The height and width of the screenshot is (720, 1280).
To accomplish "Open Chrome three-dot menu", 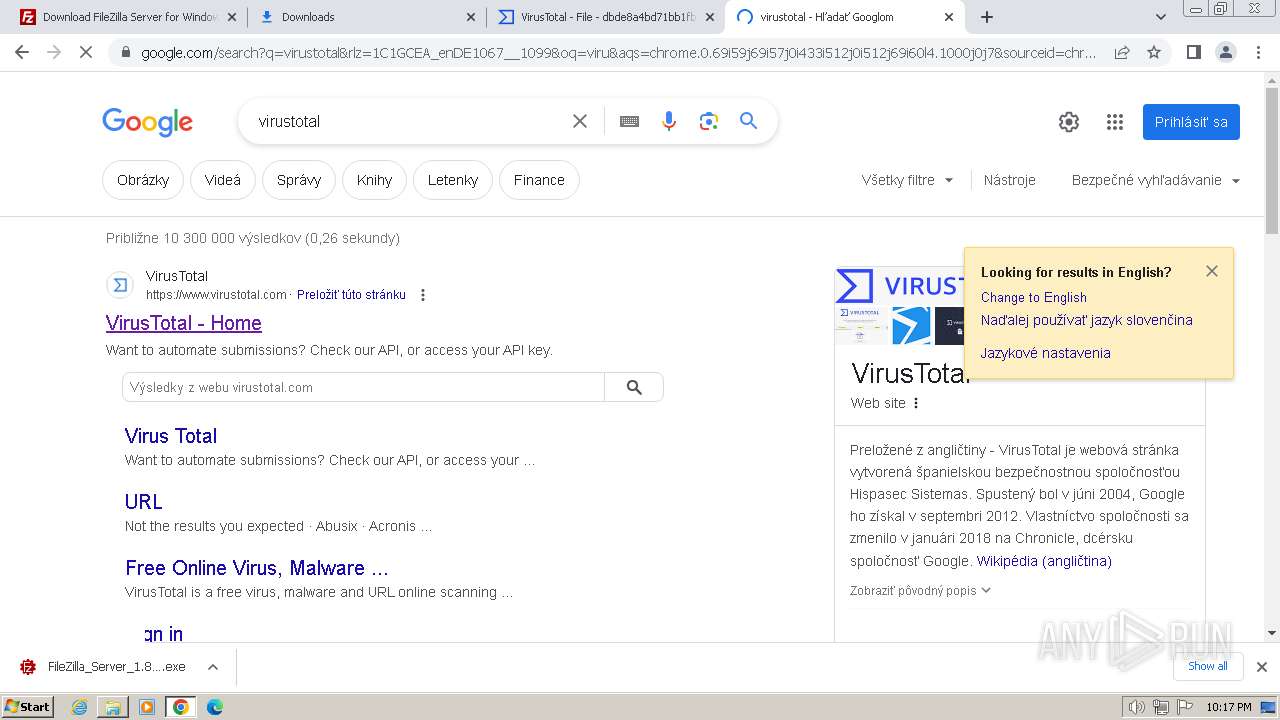I will coord(1257,52).
